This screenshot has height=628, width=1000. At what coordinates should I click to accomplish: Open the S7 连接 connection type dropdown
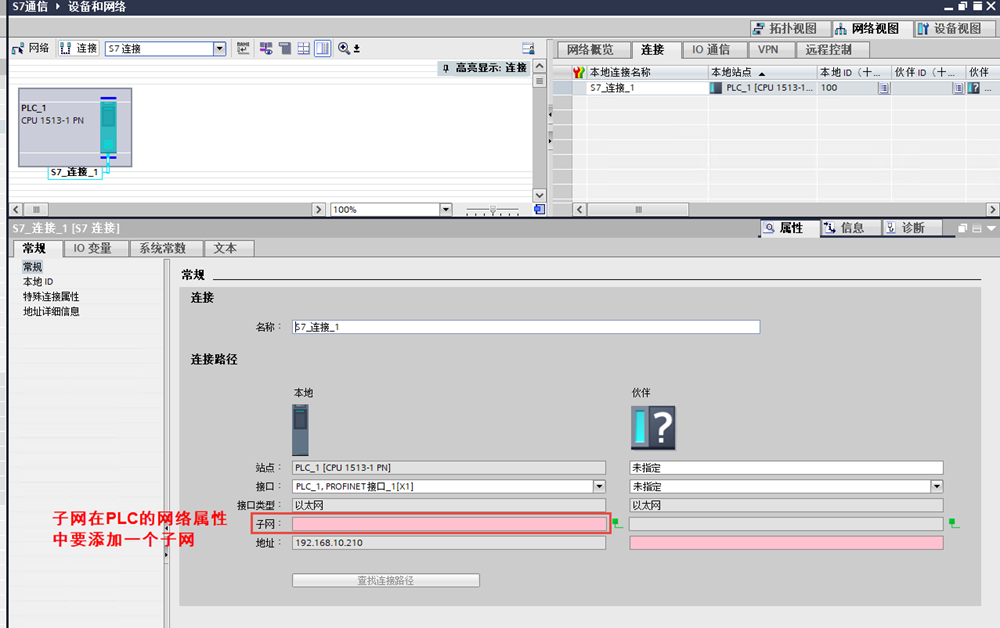pyautogui.click(x=220, y=48)
